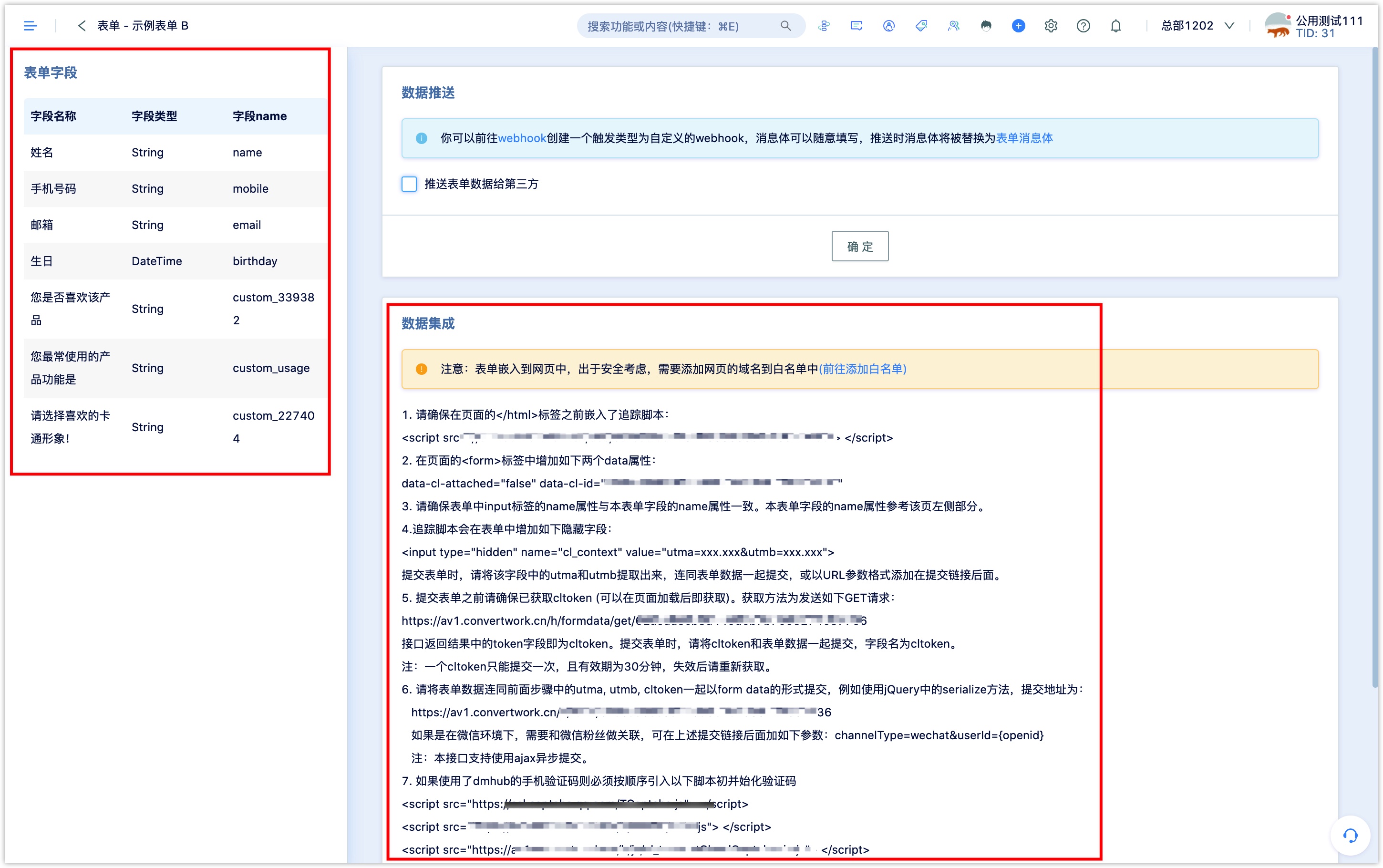1383x868 pixels.
Task: Click the birthday field name cell
Action: [x=255, y=261]
